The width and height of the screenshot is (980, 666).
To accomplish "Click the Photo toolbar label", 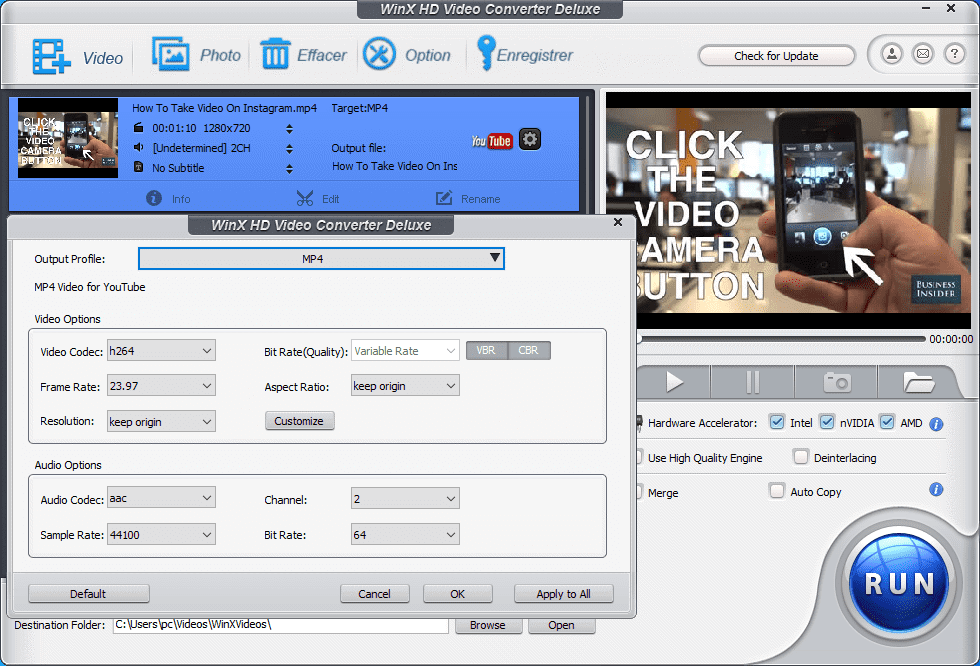I will pyautogui.click(x=220, y=56).
